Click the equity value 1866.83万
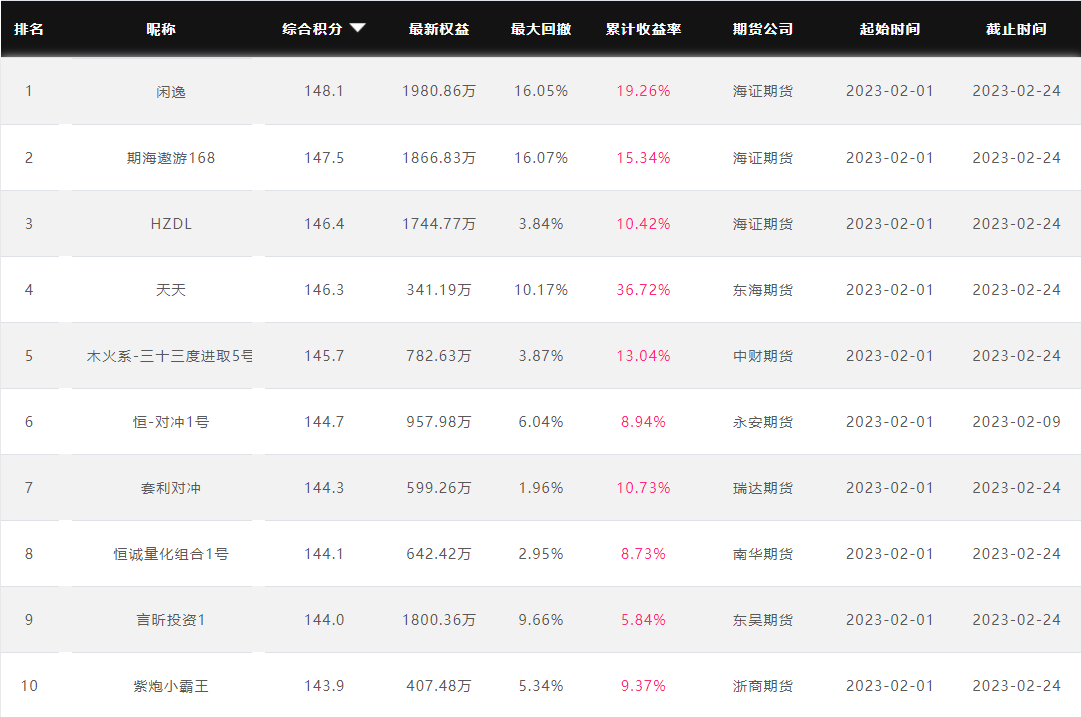 click(x=438, y=158)
